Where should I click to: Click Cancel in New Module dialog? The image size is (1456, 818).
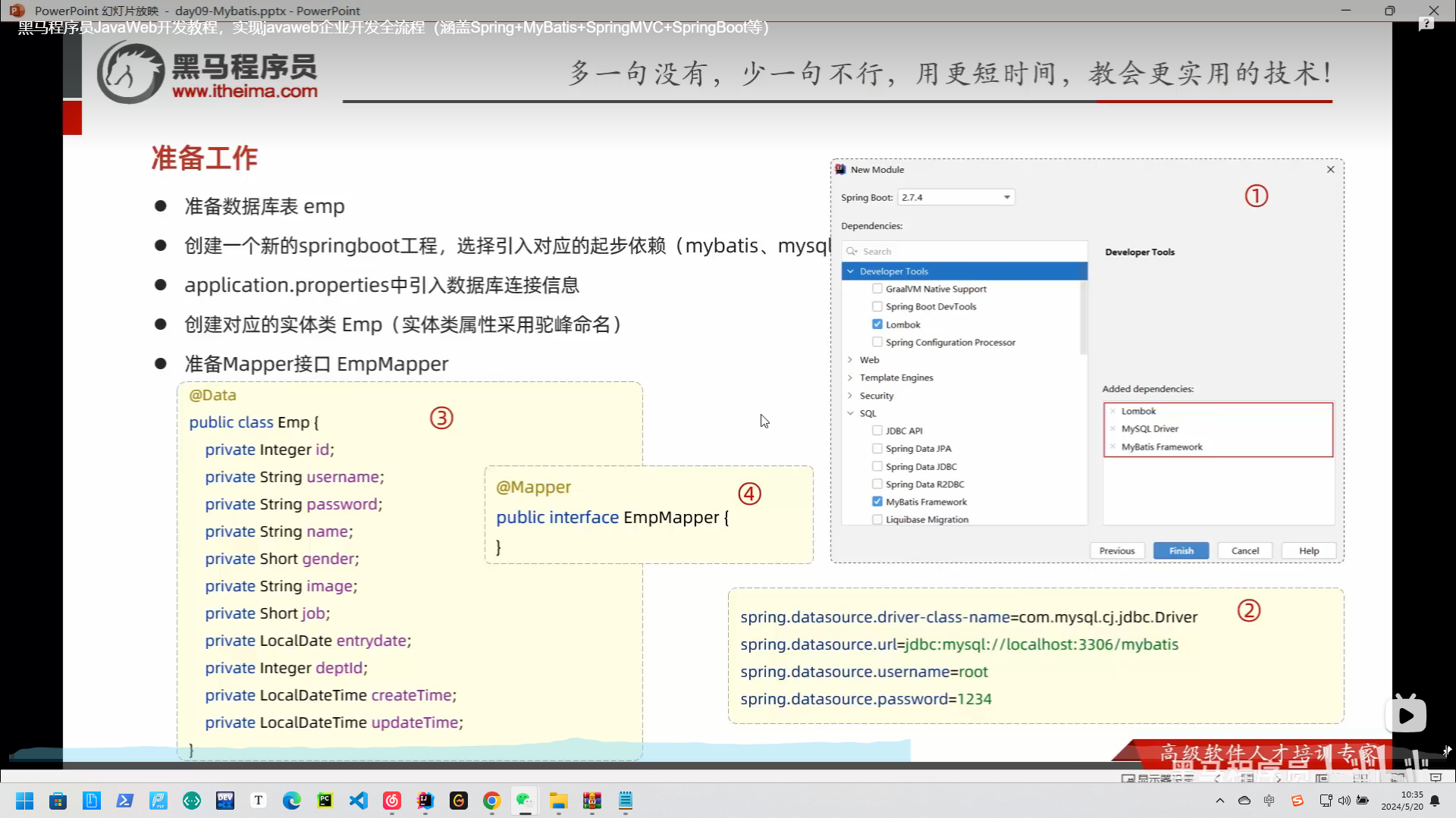1244,551
